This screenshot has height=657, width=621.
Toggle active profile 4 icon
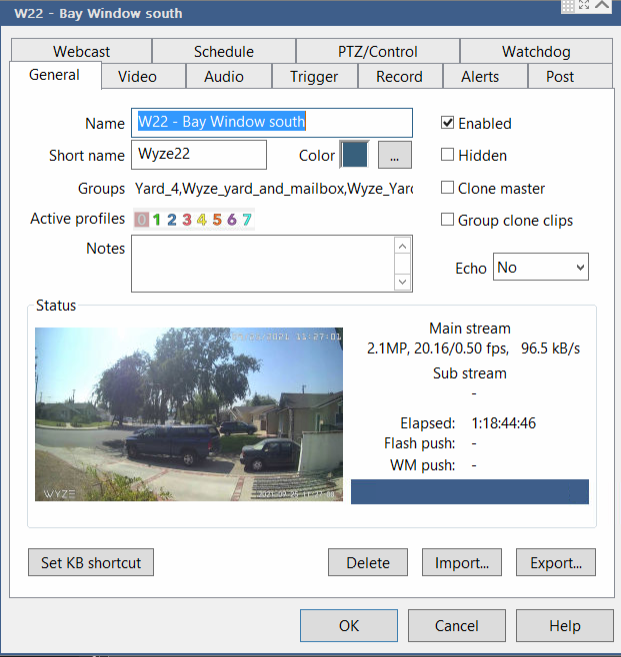click(202, 219)
